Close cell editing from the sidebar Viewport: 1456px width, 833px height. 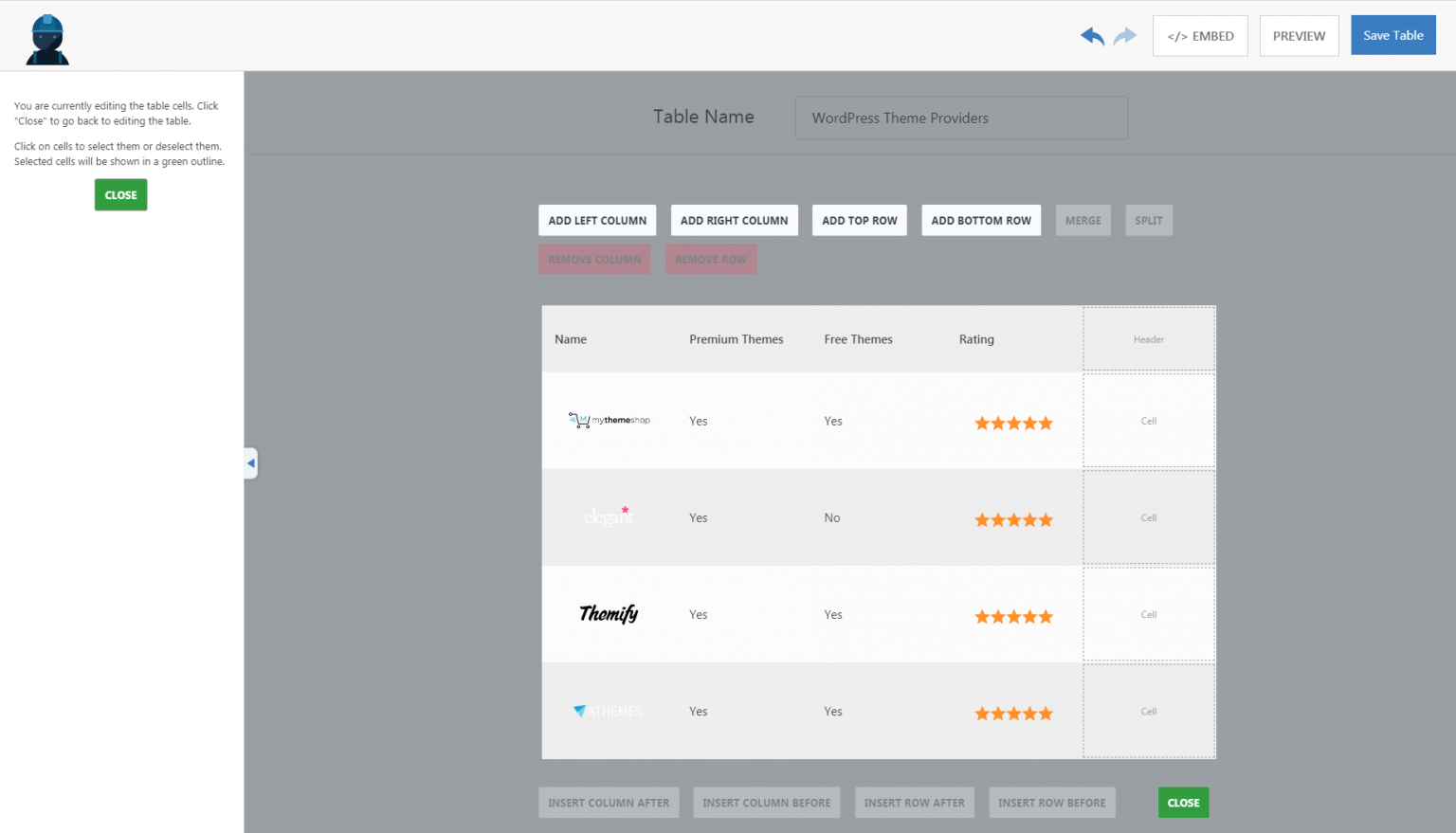[x=120, y=195]
